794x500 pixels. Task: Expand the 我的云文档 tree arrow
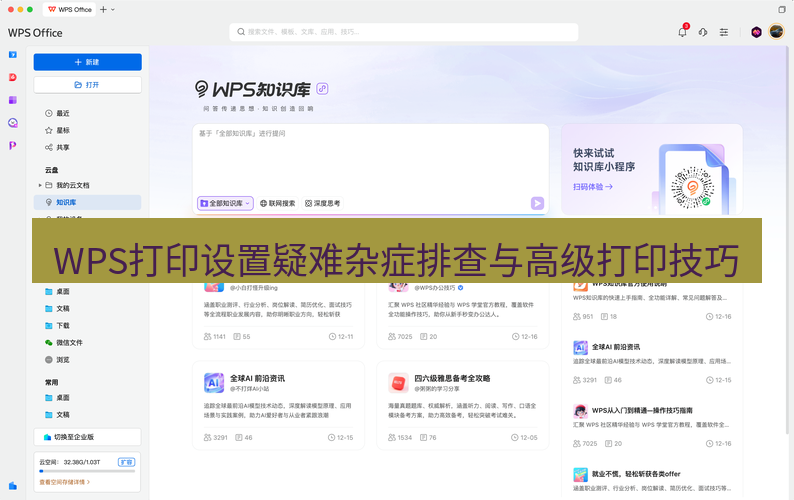40,185
